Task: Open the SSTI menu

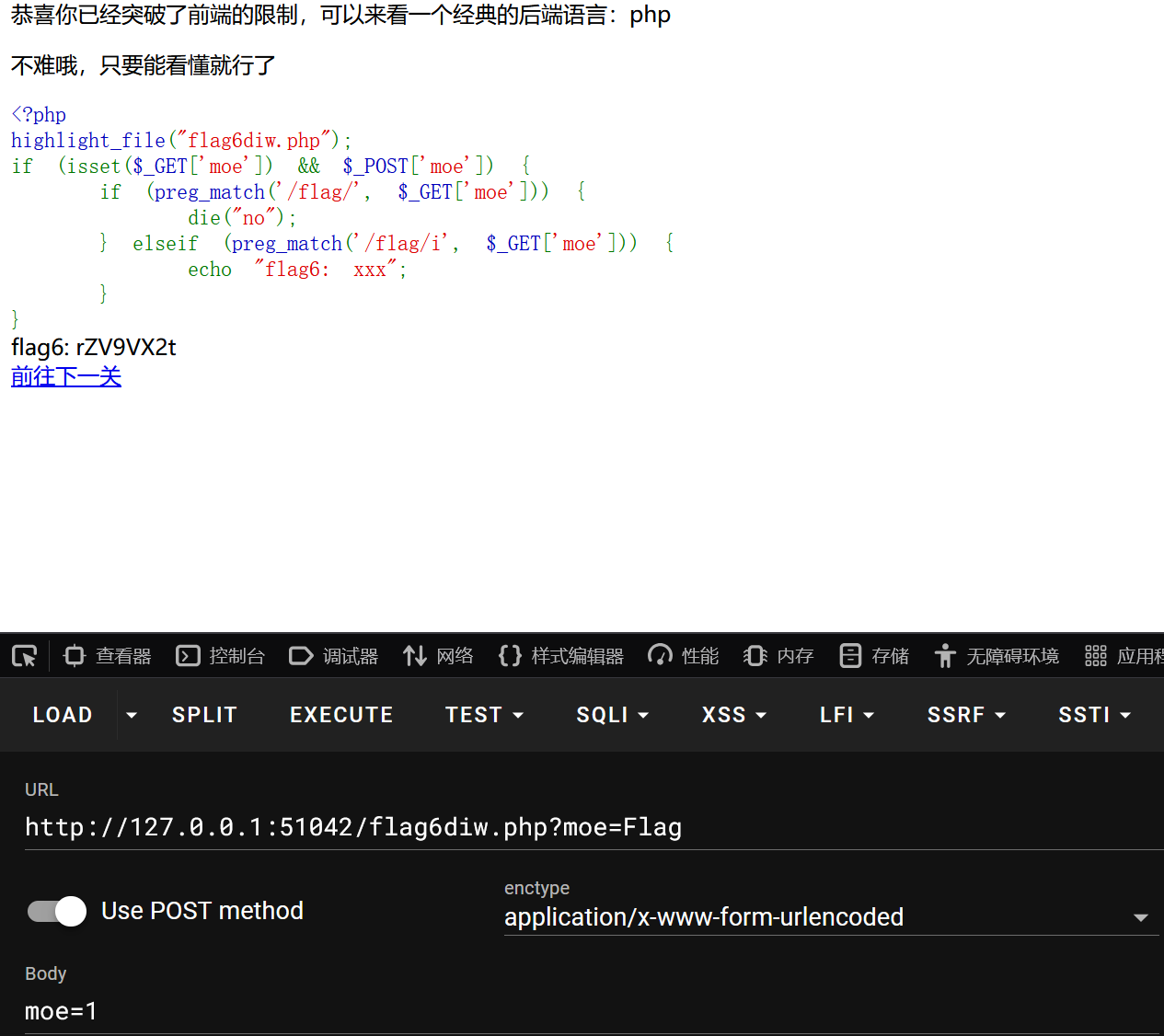Action: pos(1094,714)
